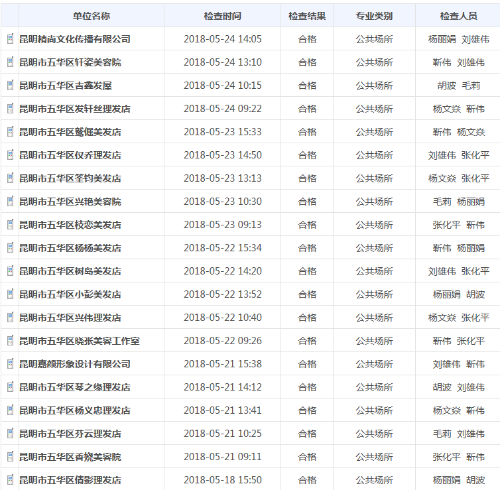Viewport: 500px width, 490px height.
Task: Click the document icon for the 2018-05-21 14:12 row
Action: pyautogui.click(x=10, y=387)
